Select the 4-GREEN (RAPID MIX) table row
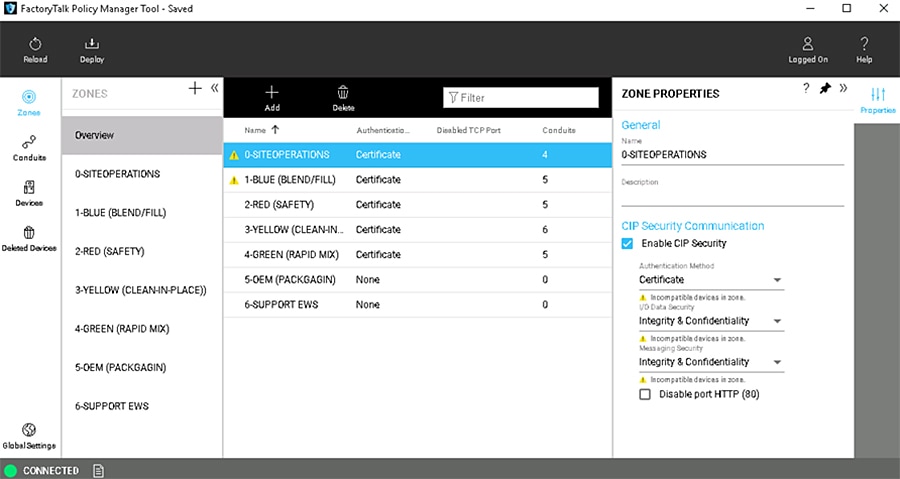Viewport: 900px width, 479px height. click(417, 255)
